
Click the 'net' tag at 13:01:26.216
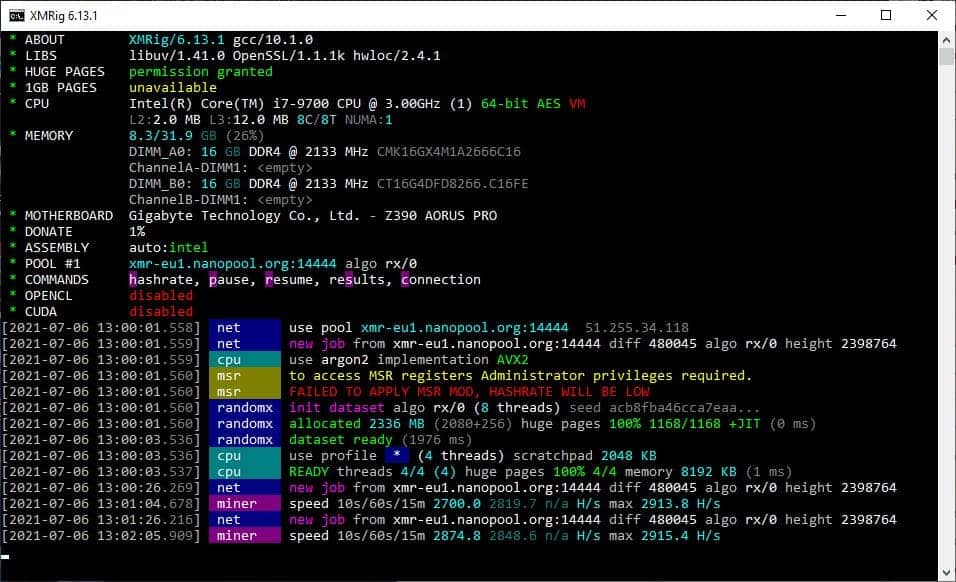[x=244, y=520]
